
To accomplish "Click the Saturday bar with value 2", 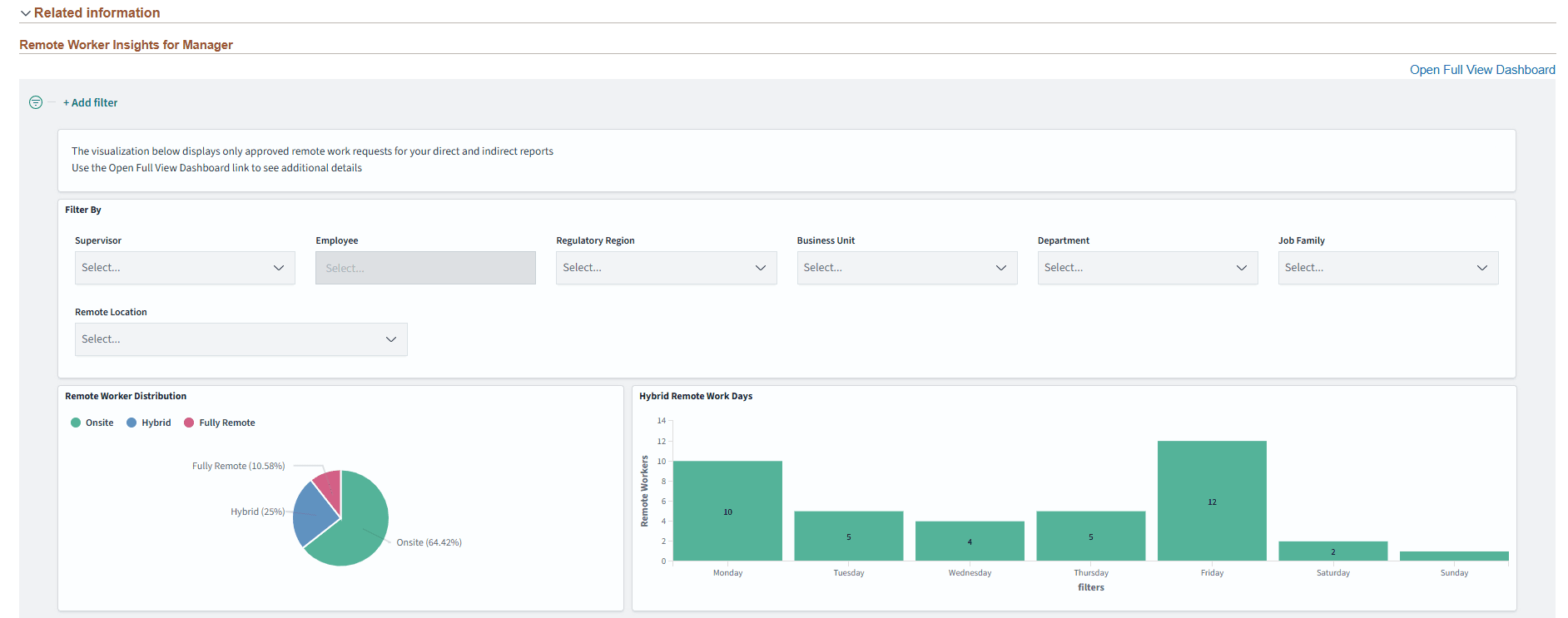I will [1333, 551].
